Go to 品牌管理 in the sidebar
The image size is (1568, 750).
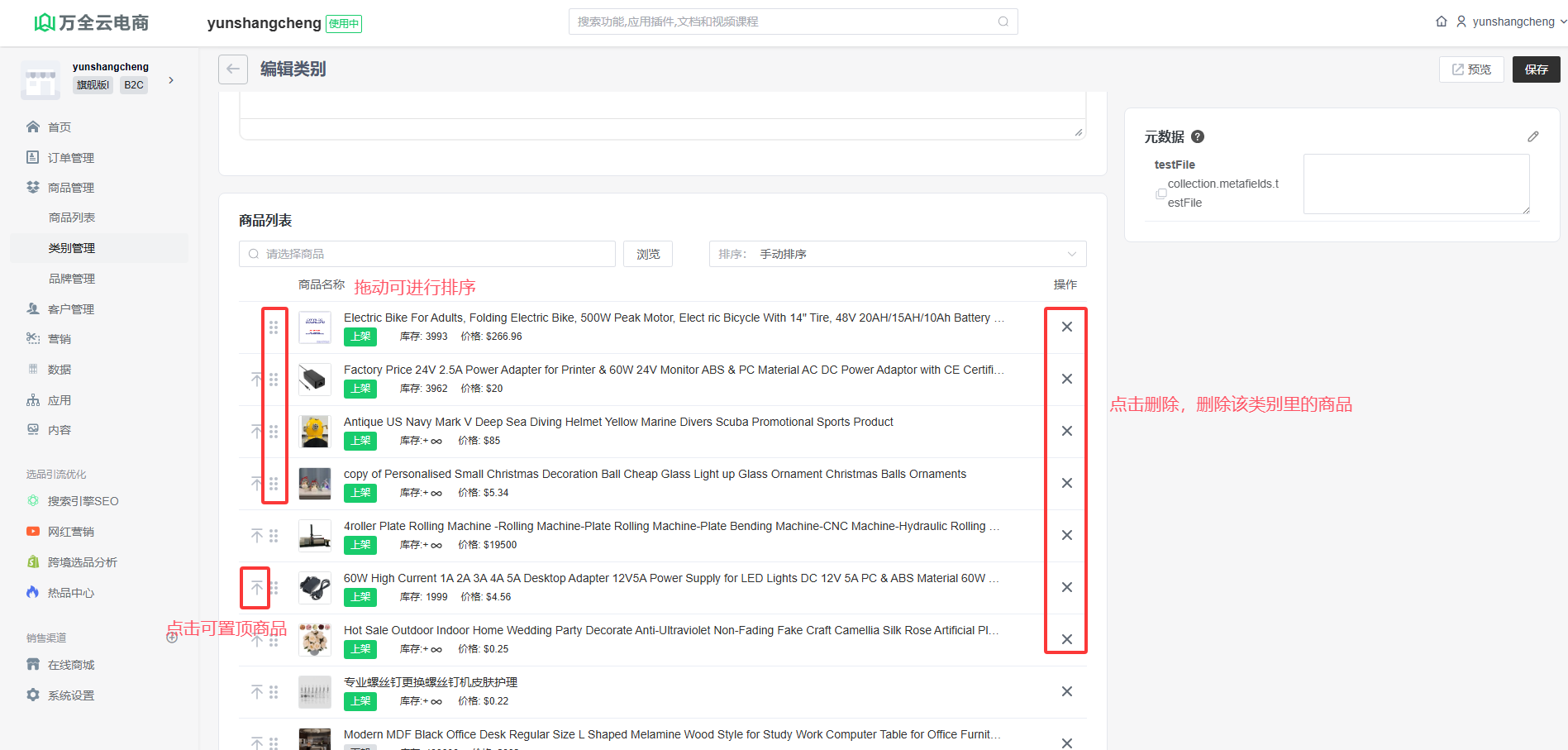tap(72, 279)
